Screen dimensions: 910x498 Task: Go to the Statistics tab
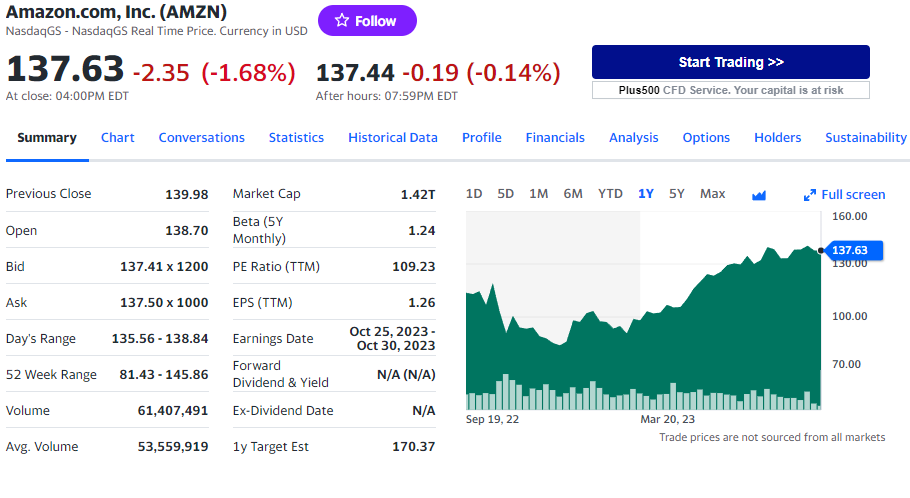pyautogui.click(x=296, y=138)
